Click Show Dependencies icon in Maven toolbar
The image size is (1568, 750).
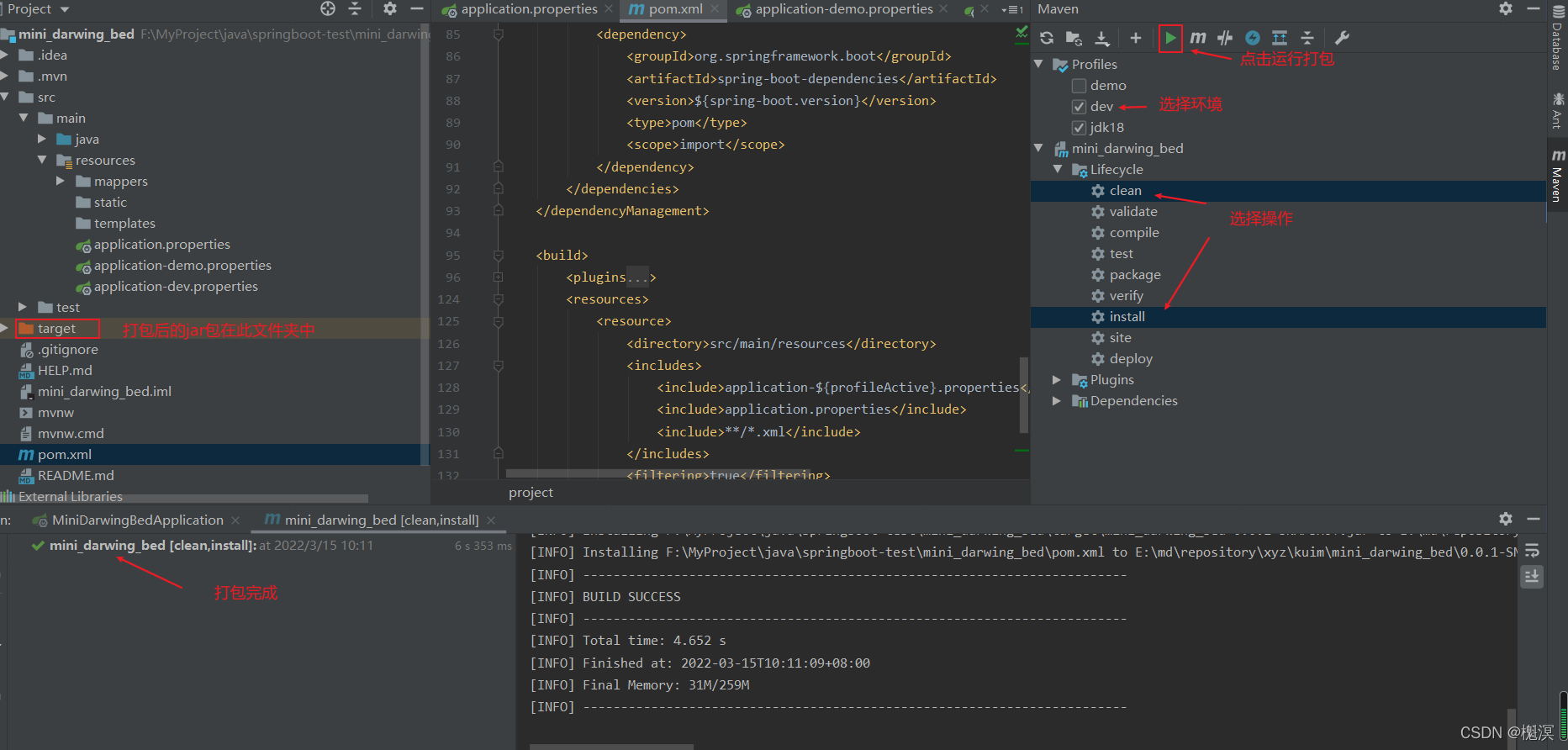pyautogui.click(x=1280, y=38)
